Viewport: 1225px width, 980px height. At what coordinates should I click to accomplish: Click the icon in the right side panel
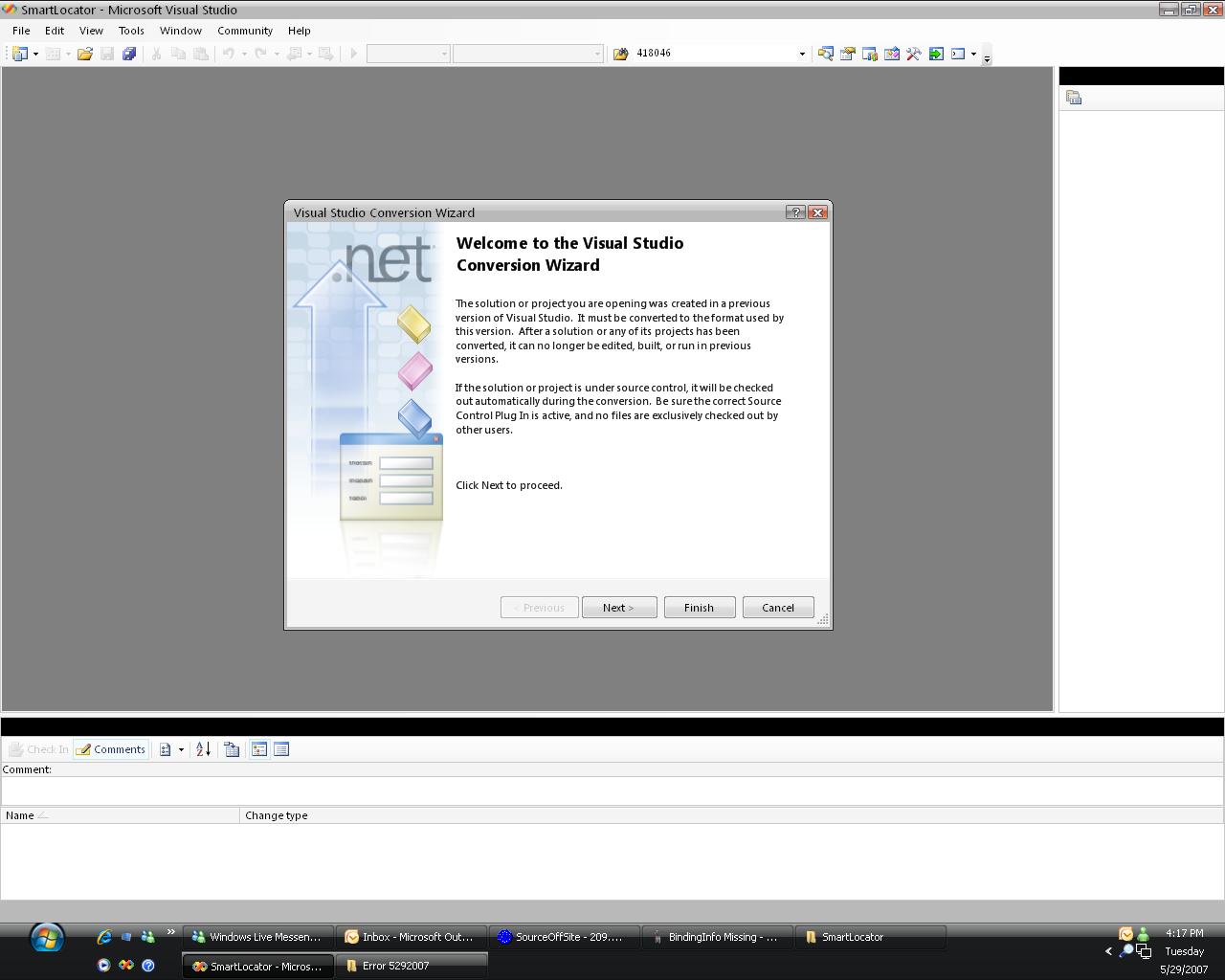pos(1074,98)
